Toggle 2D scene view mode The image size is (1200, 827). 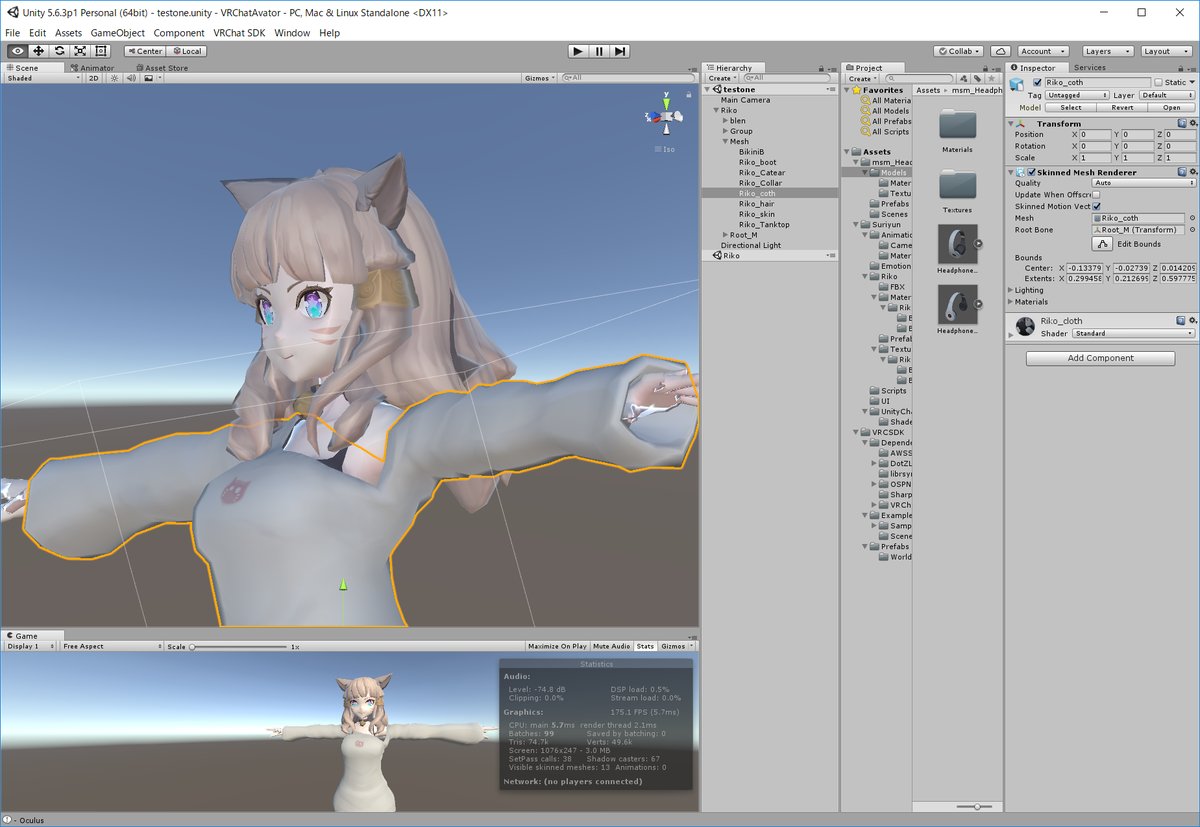click(93, 78)
